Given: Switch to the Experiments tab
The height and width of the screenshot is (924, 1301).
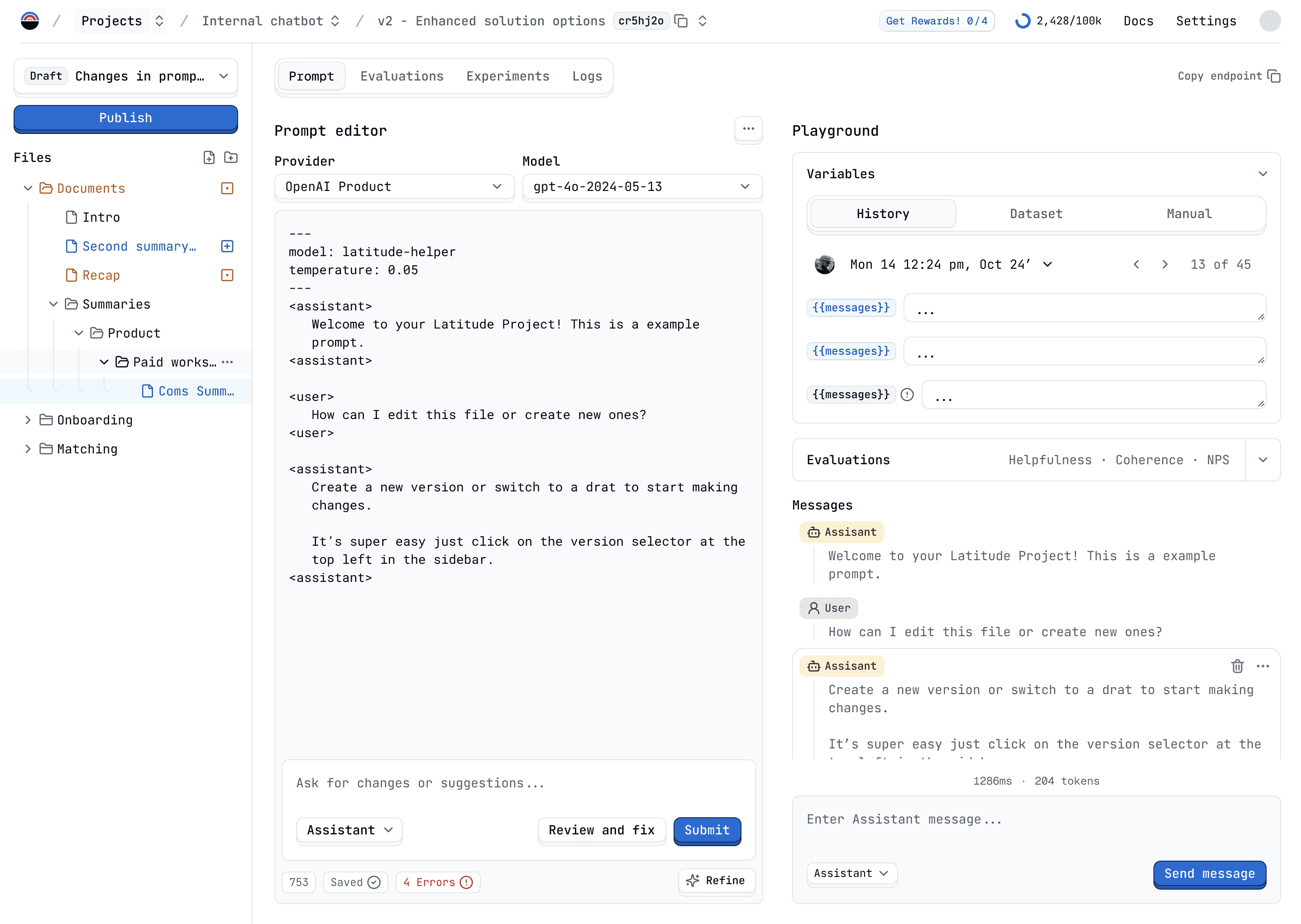Looking at the screenshot, I should coord(507,76).
